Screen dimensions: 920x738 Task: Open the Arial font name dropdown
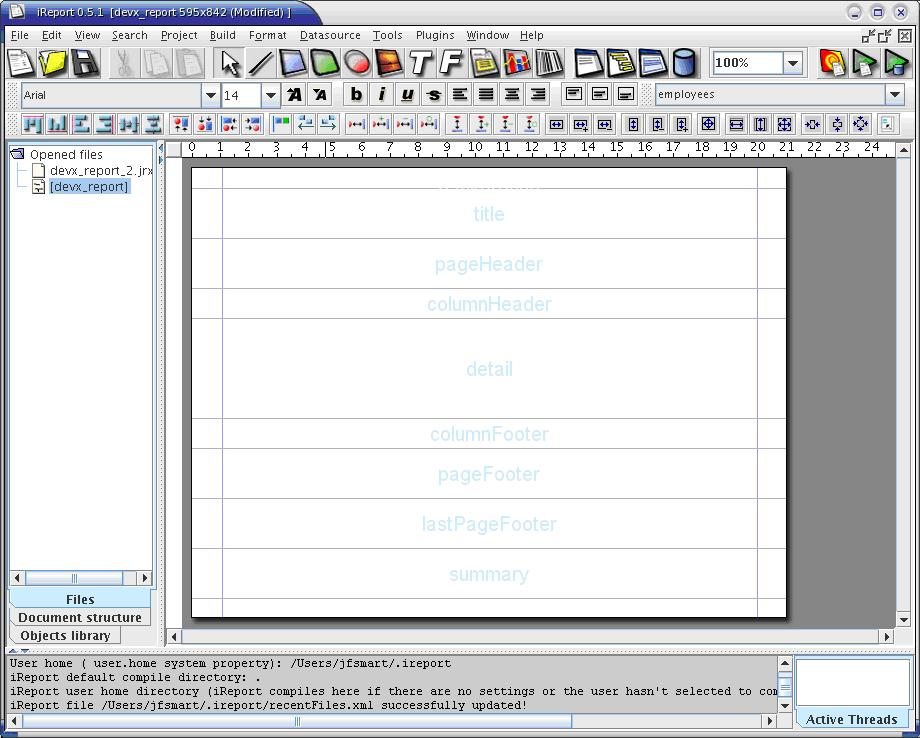(210, 96)
